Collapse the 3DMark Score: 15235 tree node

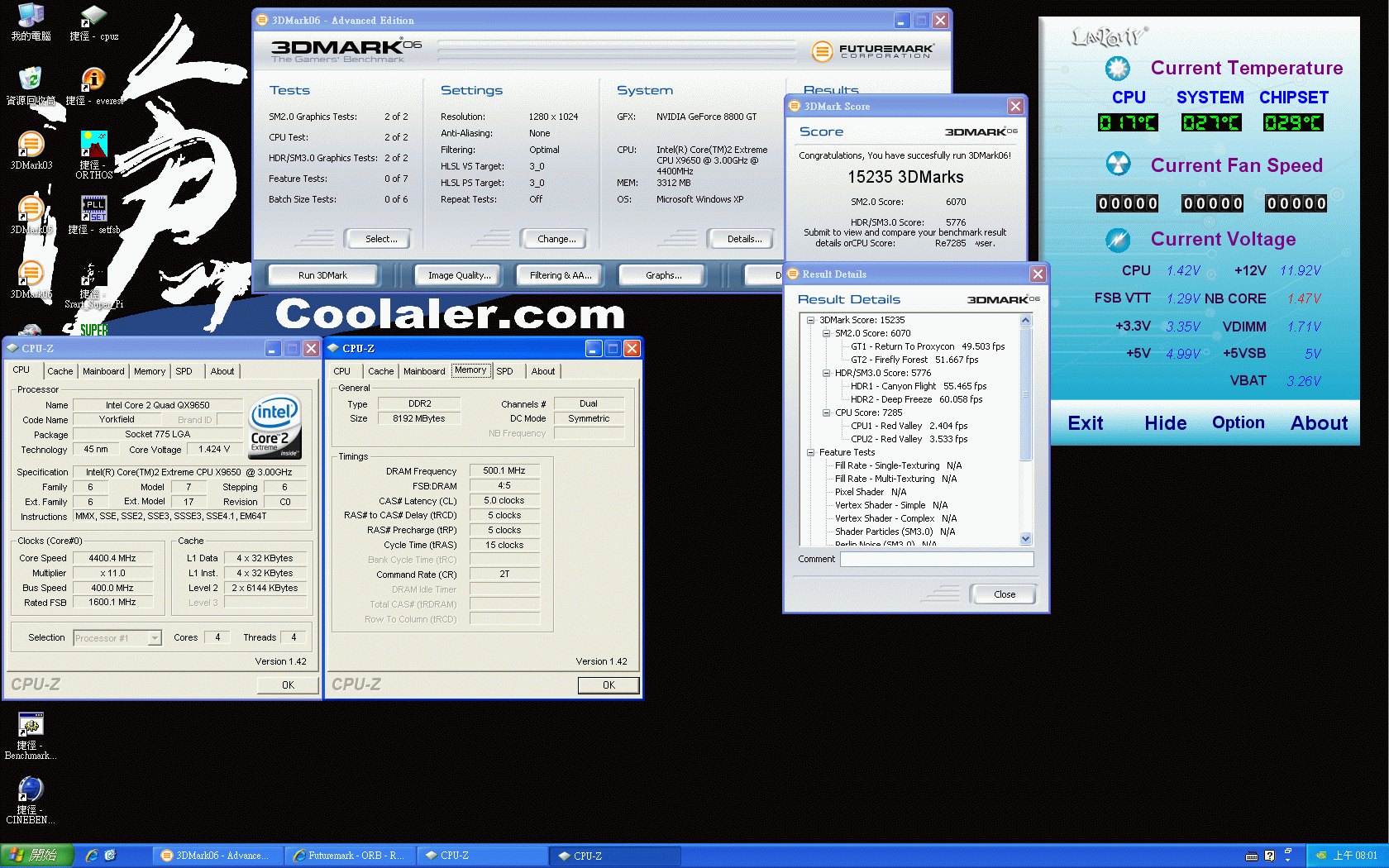pos(811,320)
